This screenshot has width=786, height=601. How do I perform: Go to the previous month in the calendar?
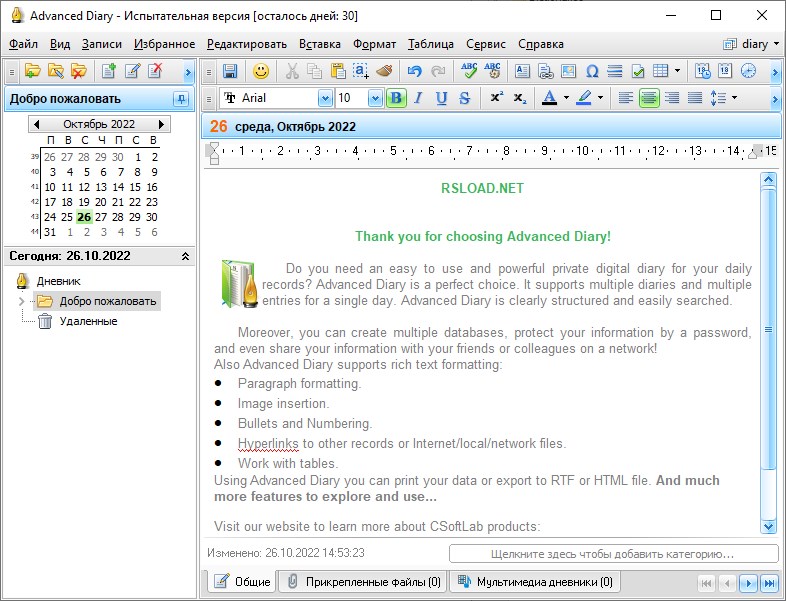point(36,124)
